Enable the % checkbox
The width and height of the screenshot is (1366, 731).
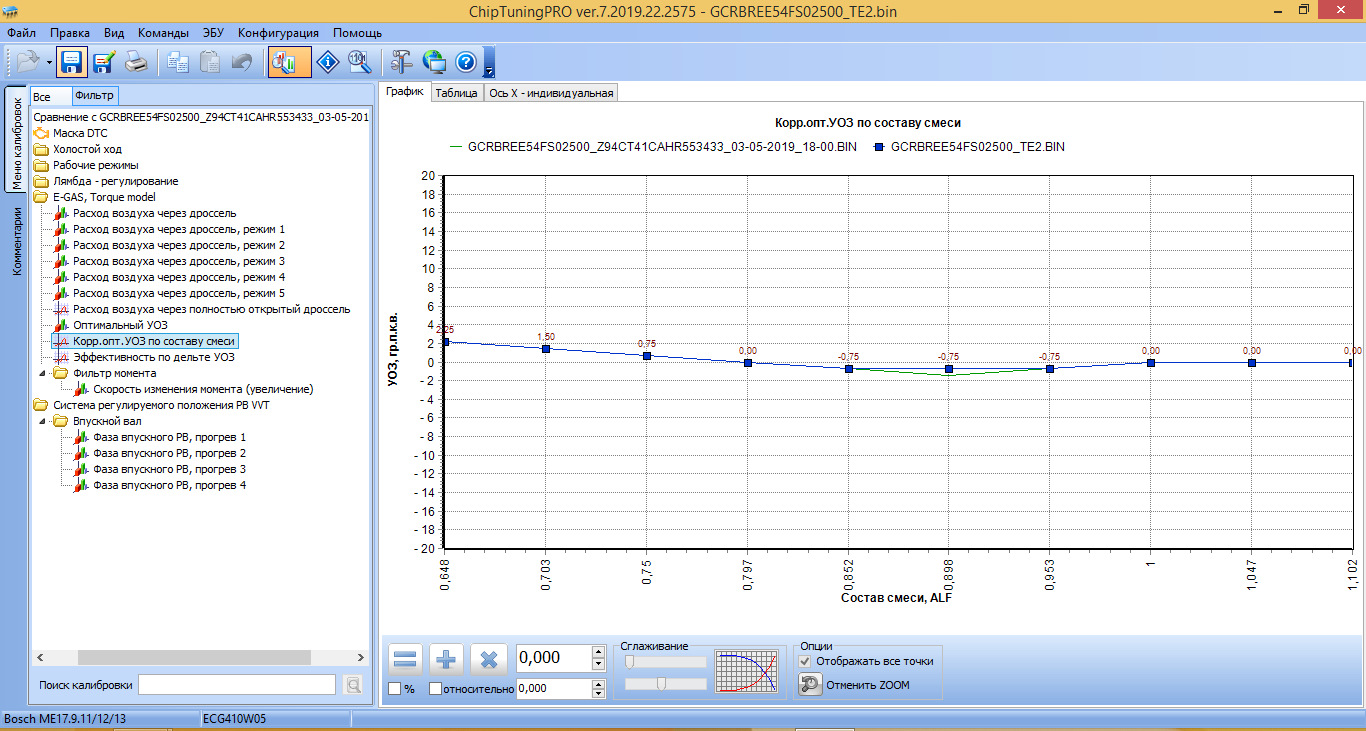click(394, 689)
